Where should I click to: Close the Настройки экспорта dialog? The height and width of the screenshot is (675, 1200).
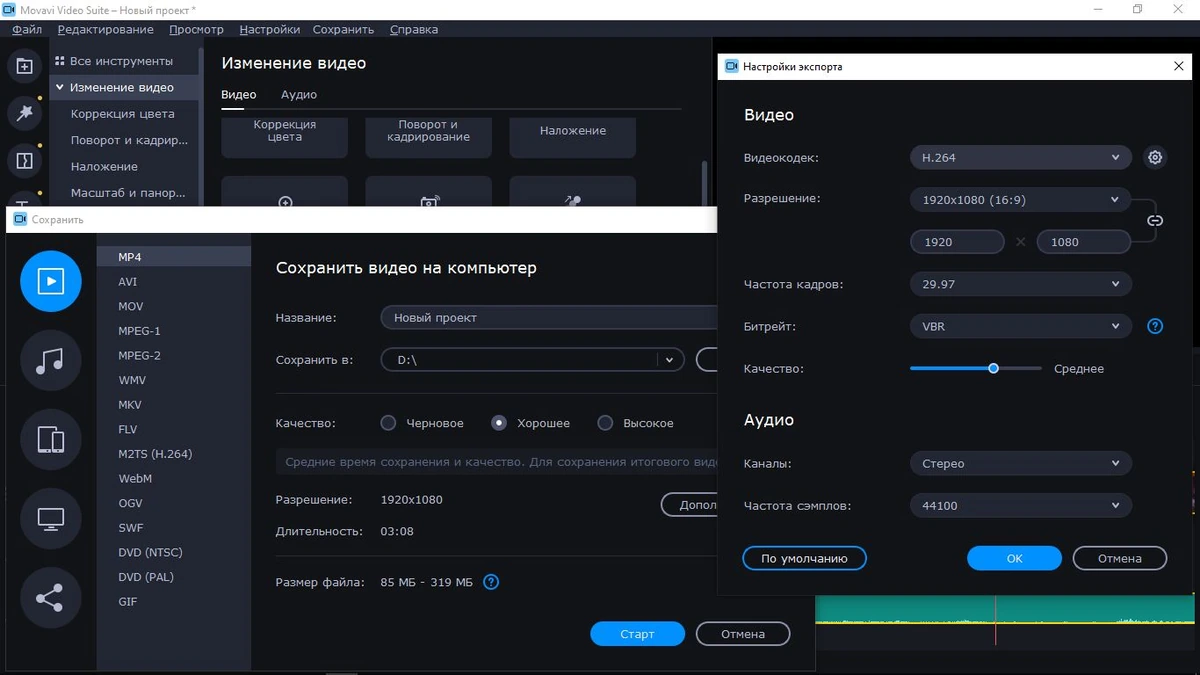(x=1178, y=66)
